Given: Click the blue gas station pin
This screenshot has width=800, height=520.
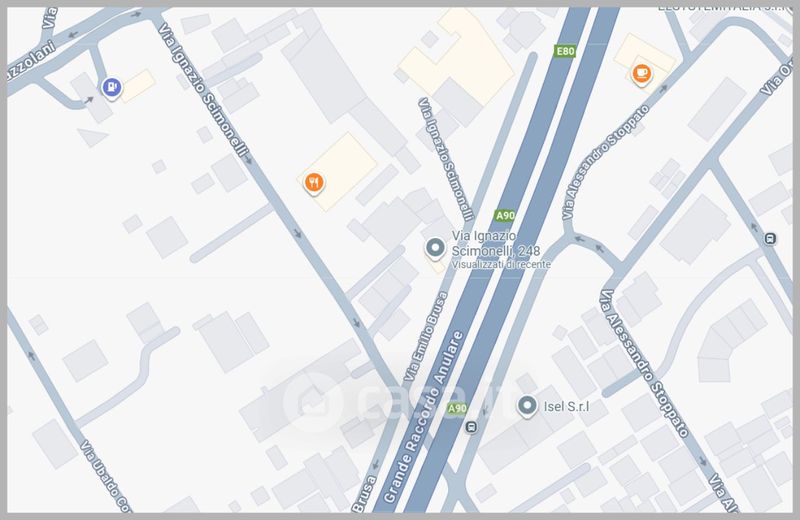Looking at the screenshot, I should pyautogui.click(x=112, y=88).
